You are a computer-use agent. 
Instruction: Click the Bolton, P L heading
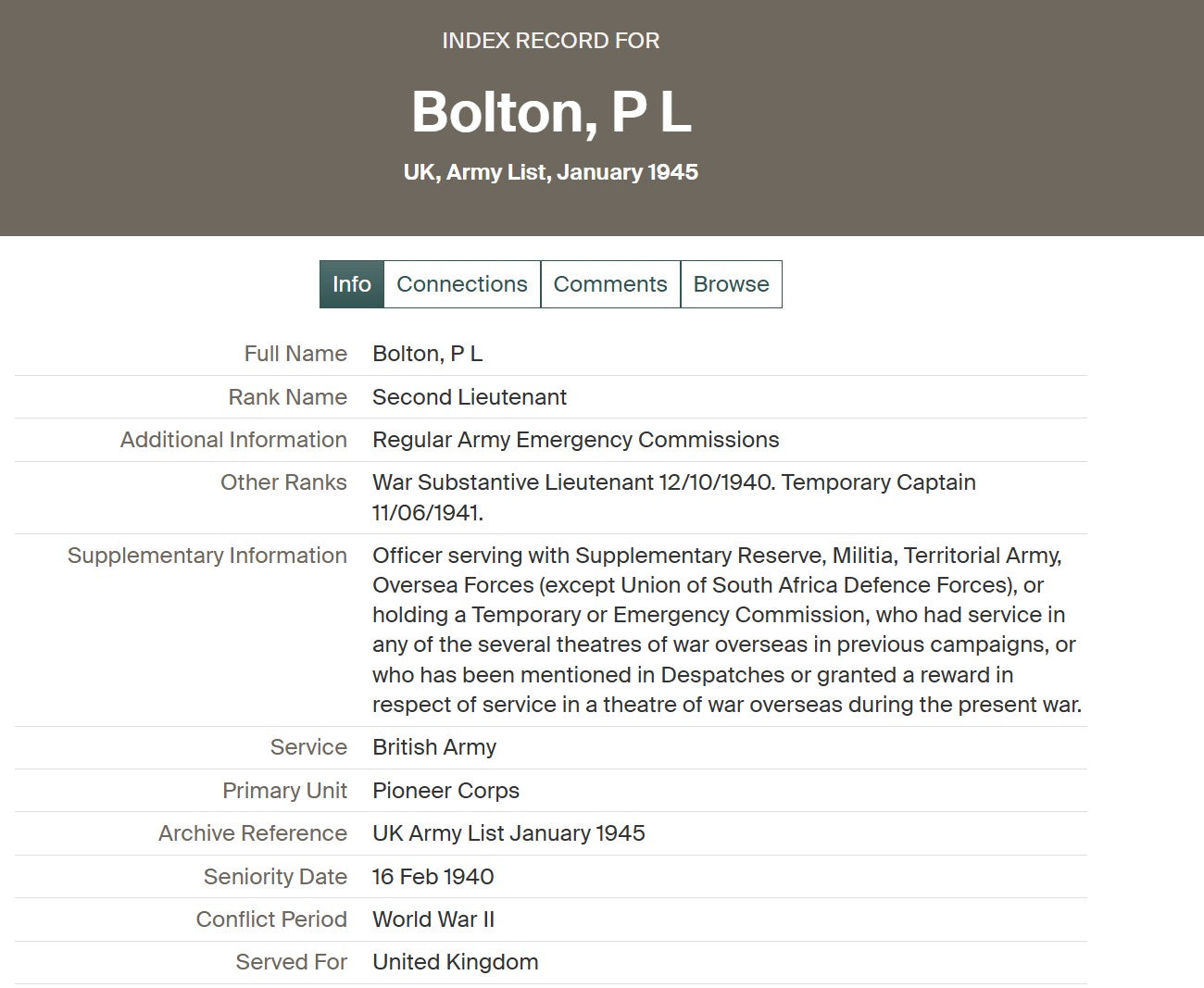551,112
